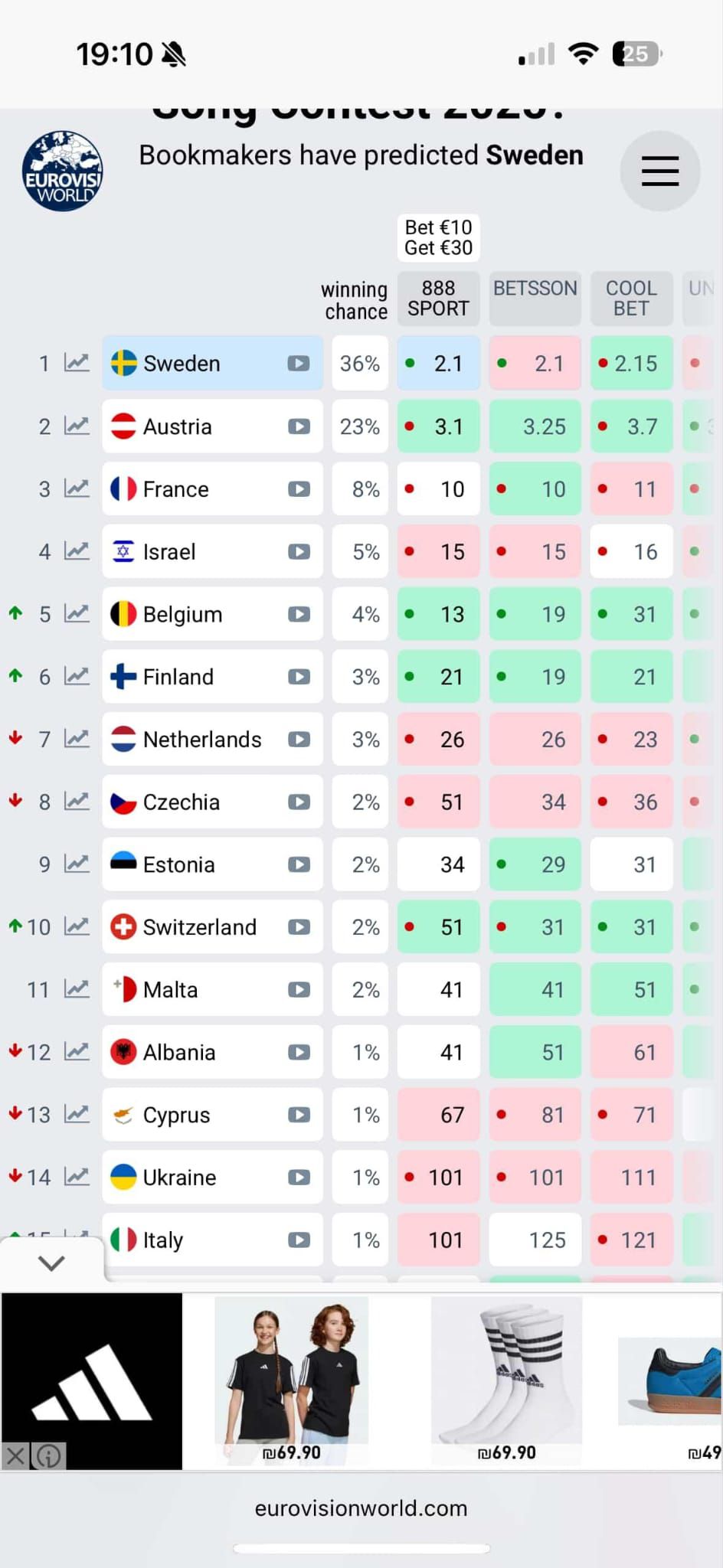
Task: Play Israel's song video
Action: 299,551
